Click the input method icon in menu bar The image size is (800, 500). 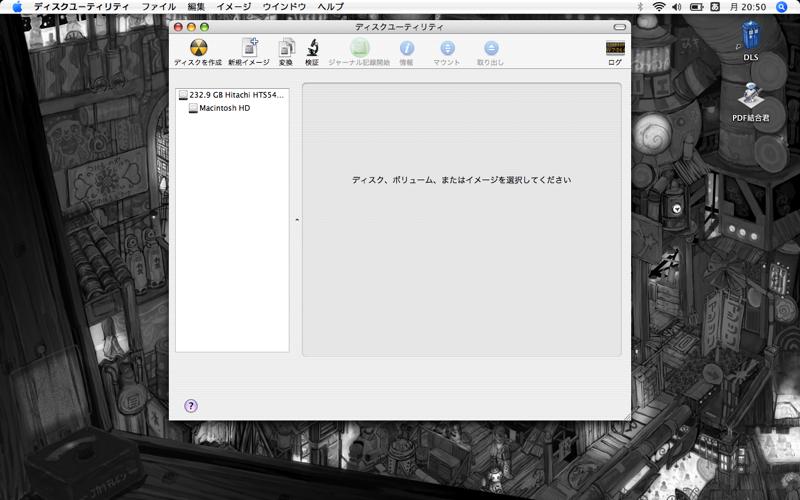point(715,7)
